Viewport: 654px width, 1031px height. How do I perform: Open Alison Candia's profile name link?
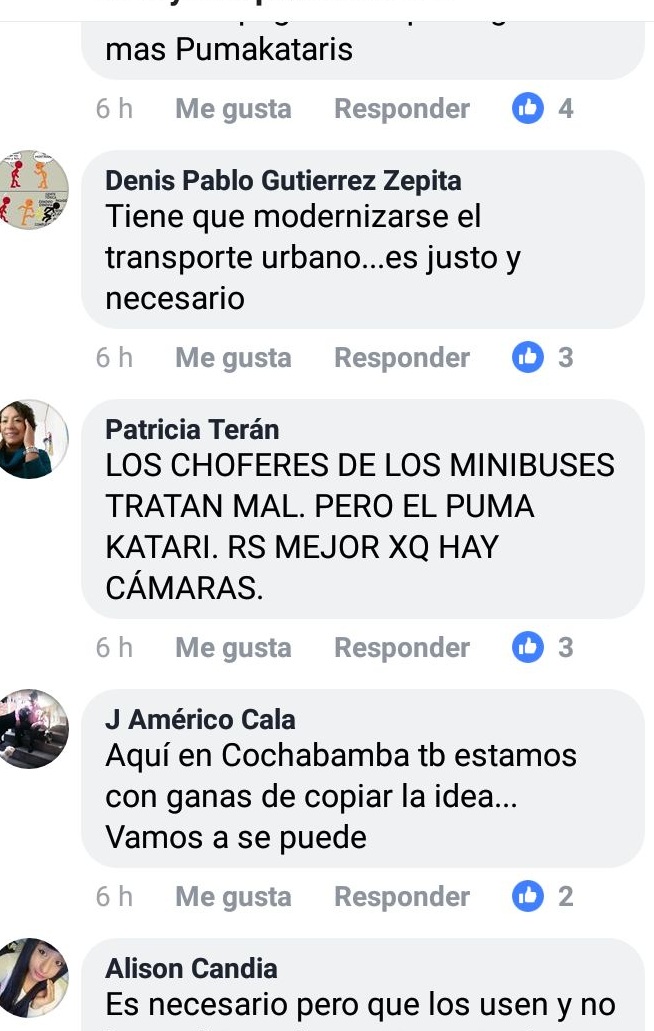click(191, 969)
